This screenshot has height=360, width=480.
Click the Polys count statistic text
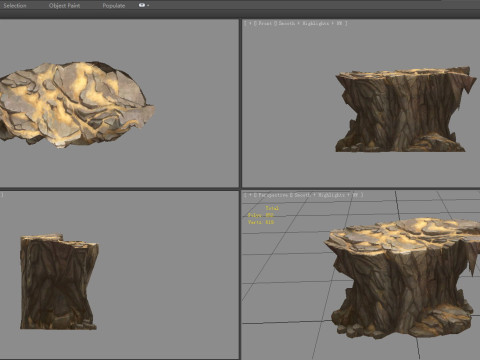click(261, 215)
